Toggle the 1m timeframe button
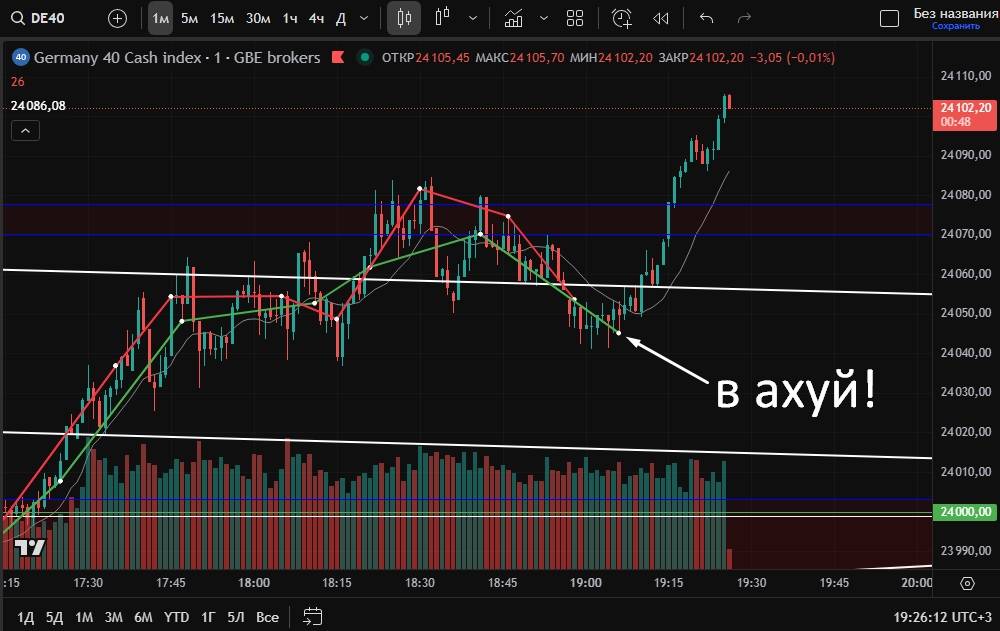The image size is (1000, 631). pos(160,18)
